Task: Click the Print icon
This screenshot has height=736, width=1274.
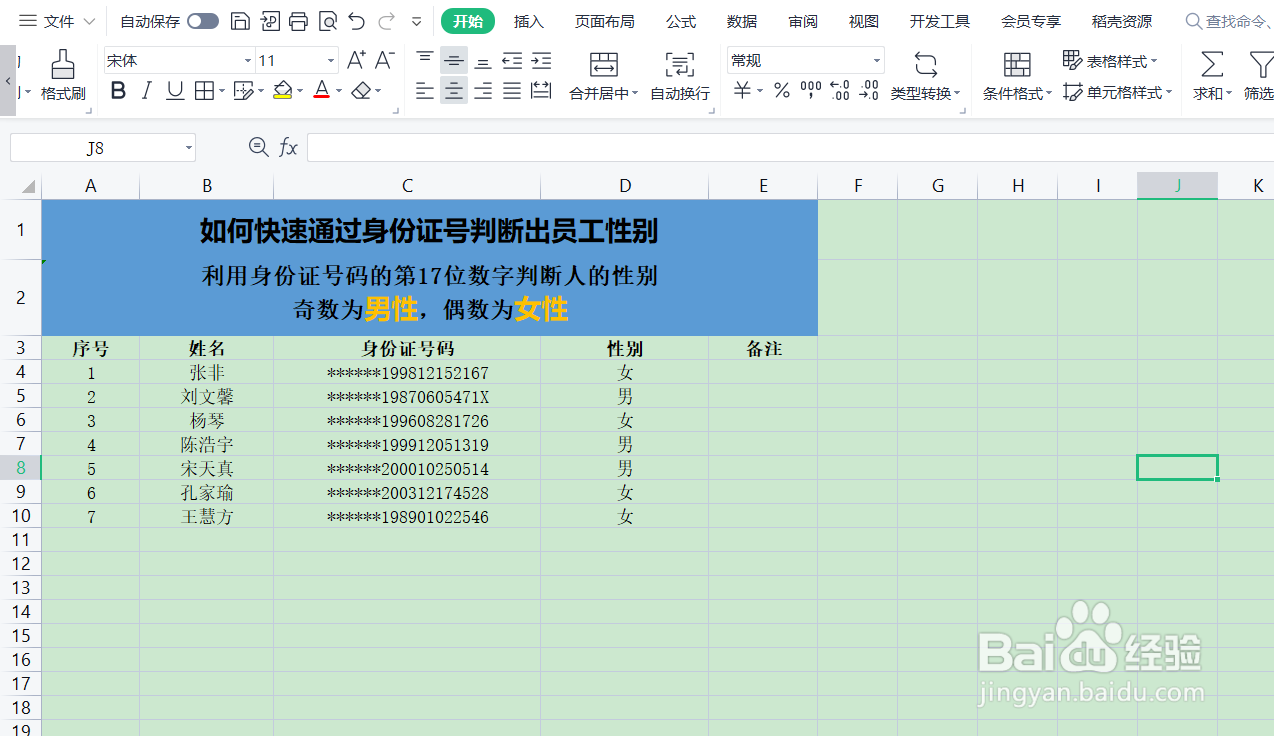Action: click(x=298, y=21)
